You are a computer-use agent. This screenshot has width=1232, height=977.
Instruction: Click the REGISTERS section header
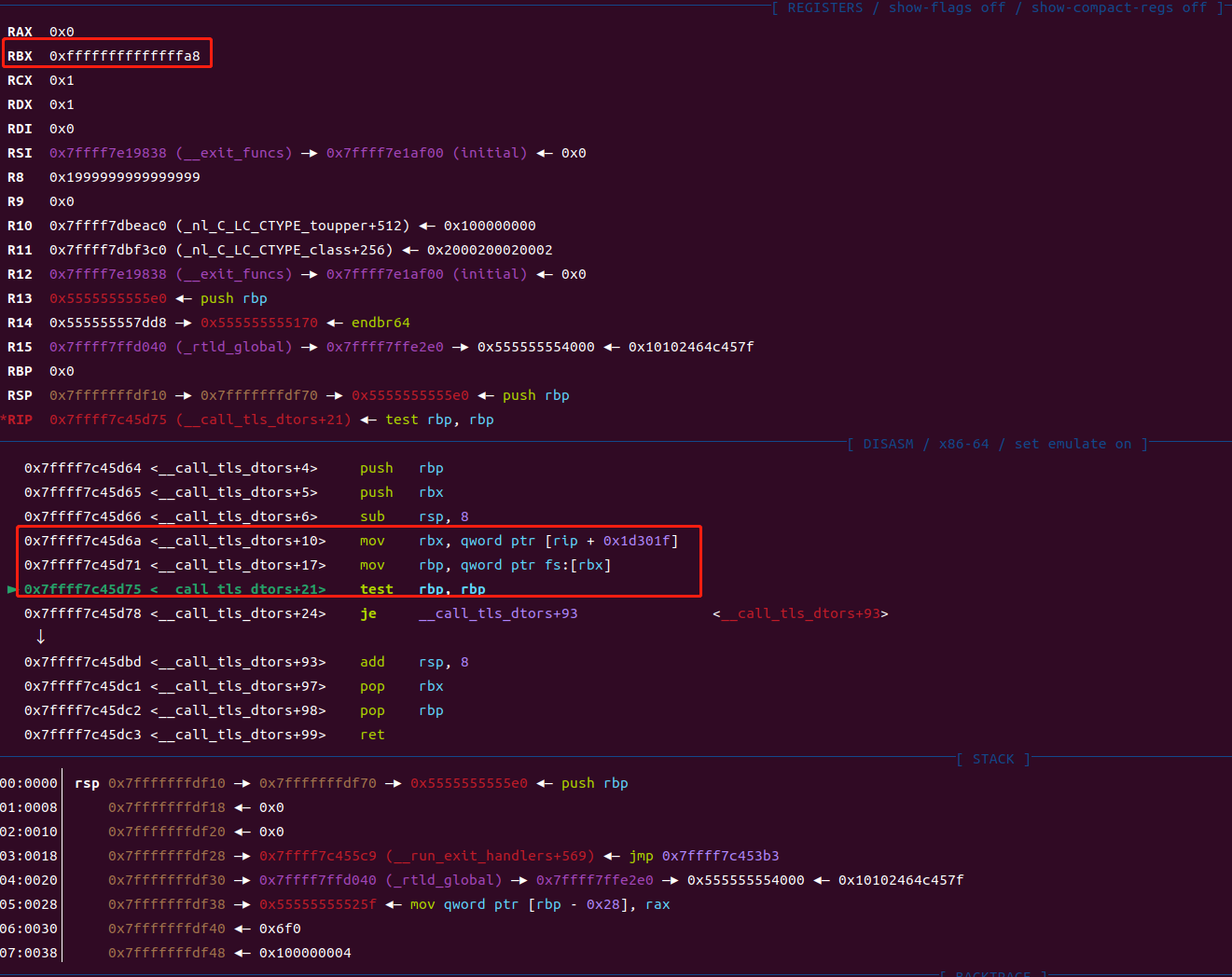coord(825,7)
